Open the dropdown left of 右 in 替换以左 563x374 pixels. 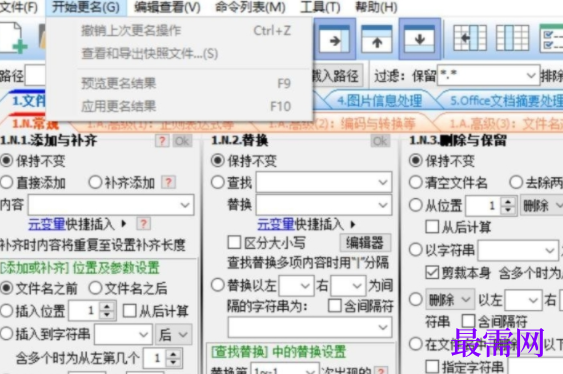pos(305,286)
